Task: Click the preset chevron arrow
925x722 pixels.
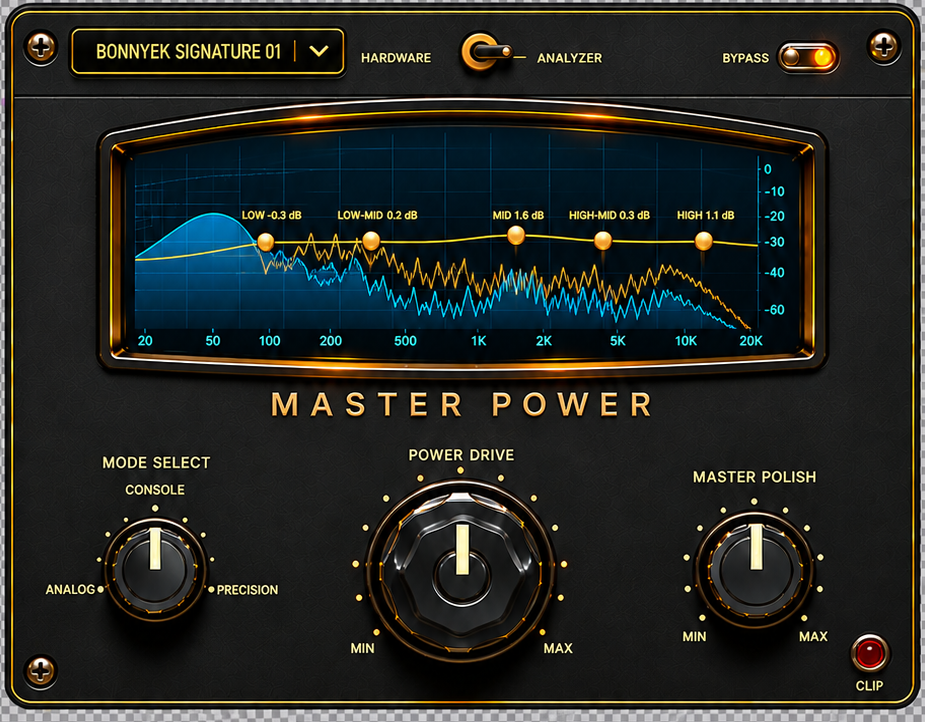Action: tap(319, 51)
